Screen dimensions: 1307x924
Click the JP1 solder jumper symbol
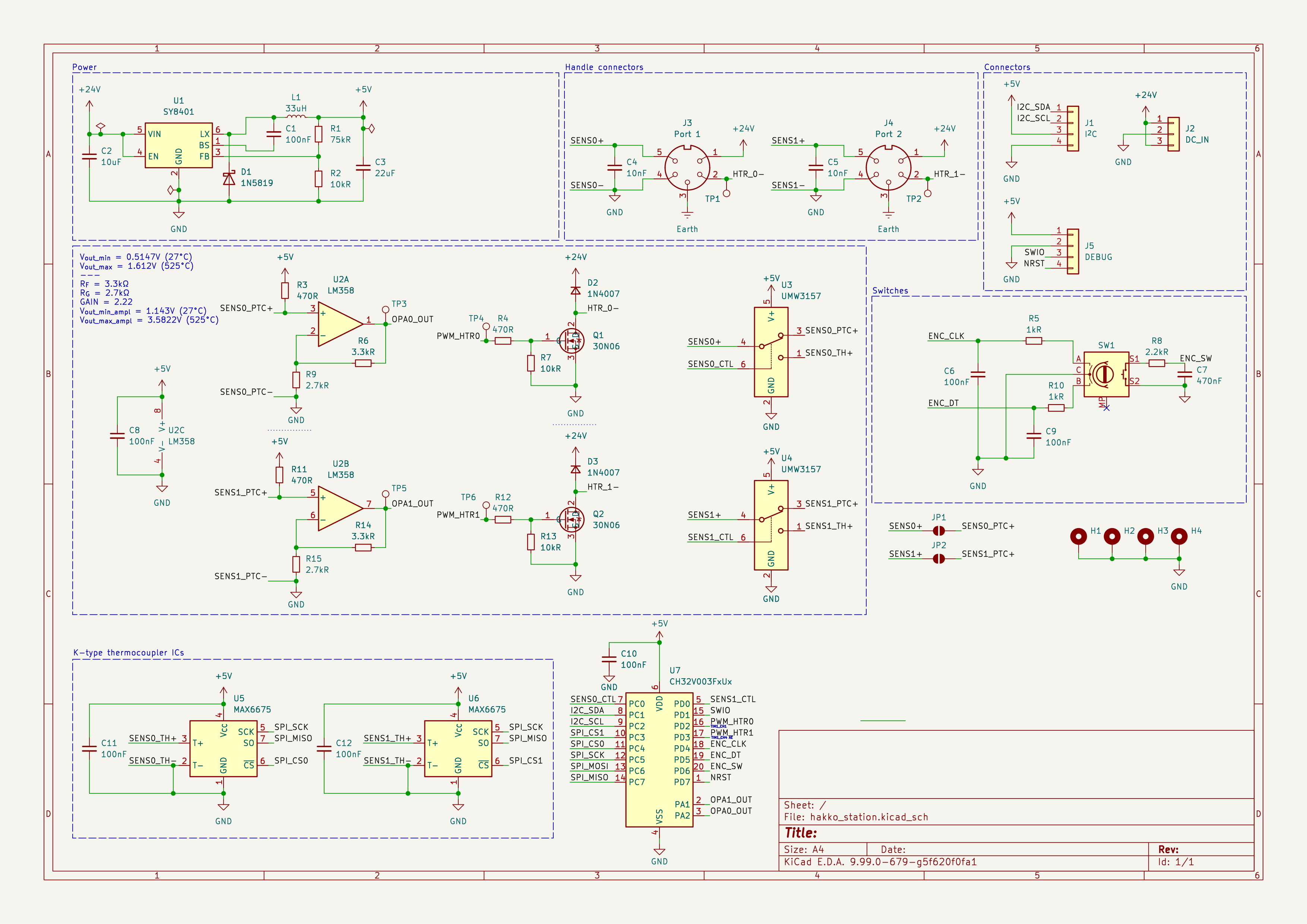[x=939, y=531]
